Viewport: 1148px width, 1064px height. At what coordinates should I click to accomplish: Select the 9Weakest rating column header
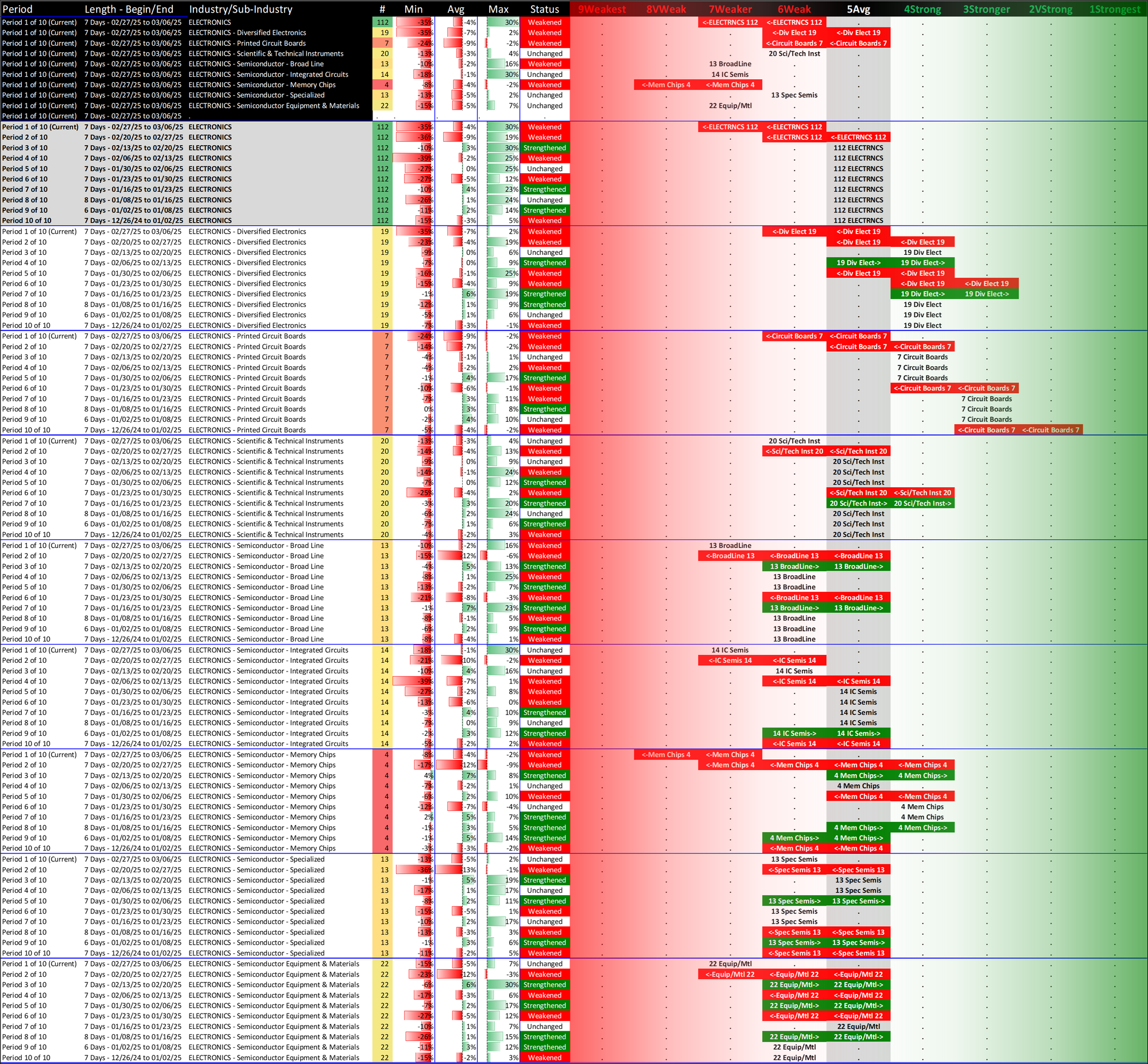coord(602,9)
